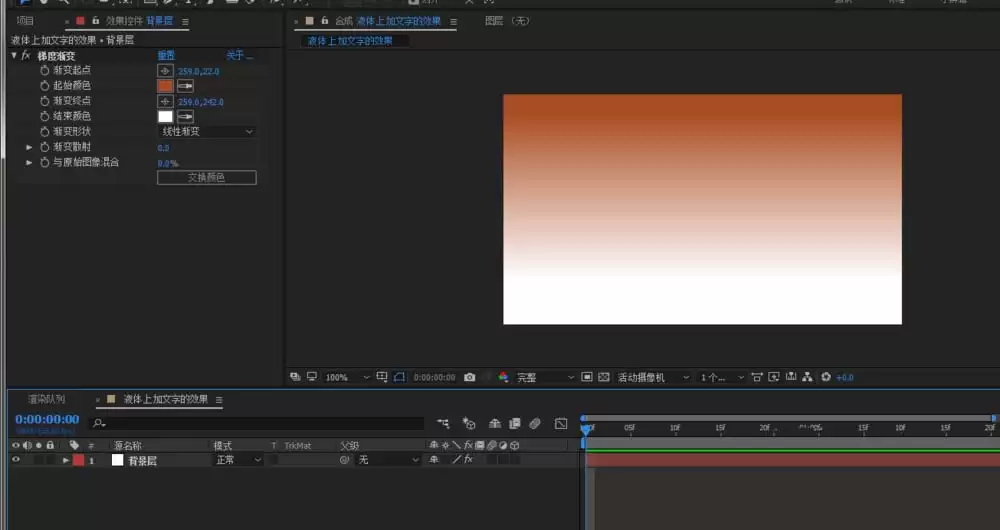Screen dimensions: 1000x530
Task: Enable motion blur icon in the timeline header
Action: click(535, 423)
